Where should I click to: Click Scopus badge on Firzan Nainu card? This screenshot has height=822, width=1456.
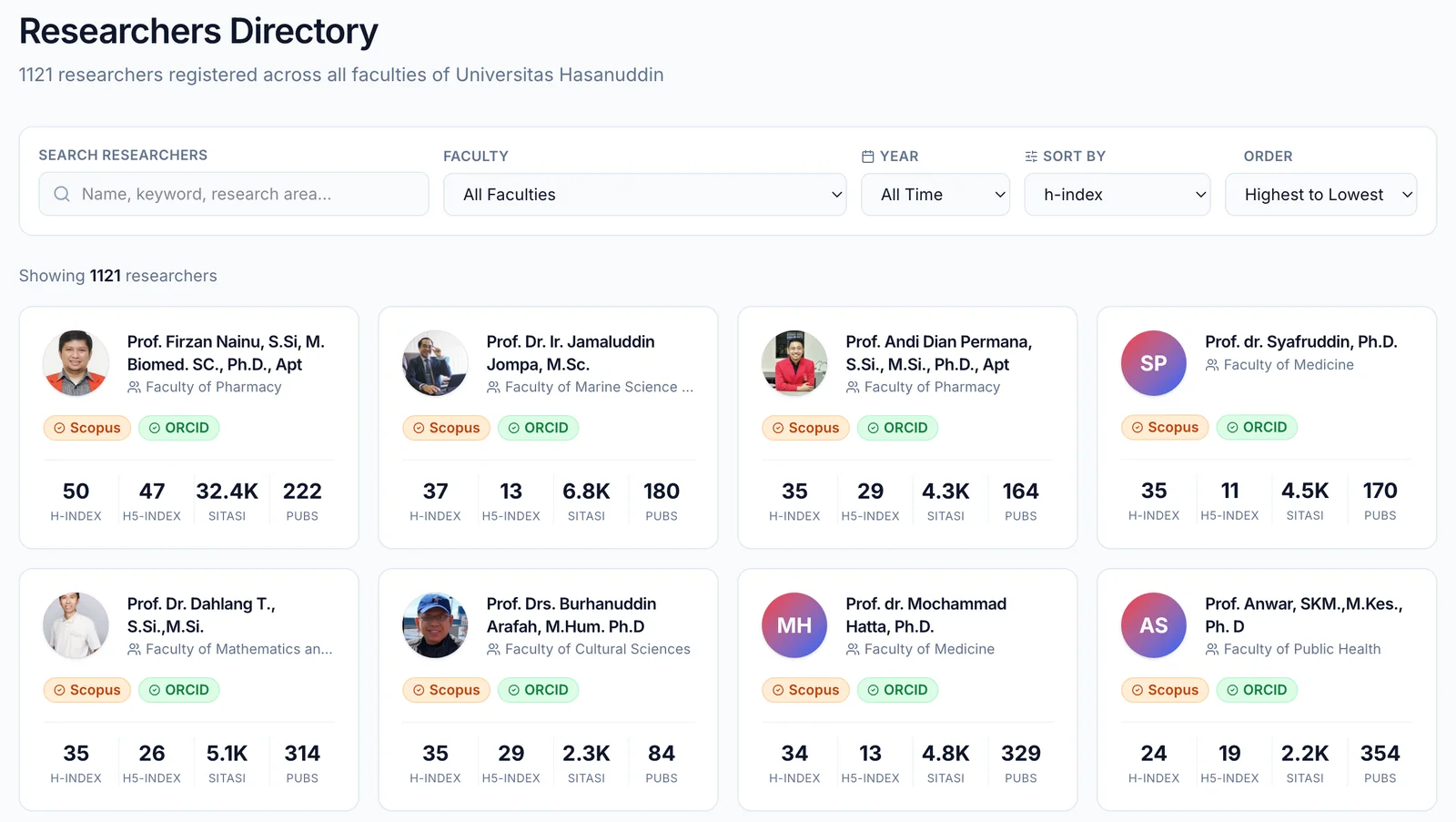point(87,428)
